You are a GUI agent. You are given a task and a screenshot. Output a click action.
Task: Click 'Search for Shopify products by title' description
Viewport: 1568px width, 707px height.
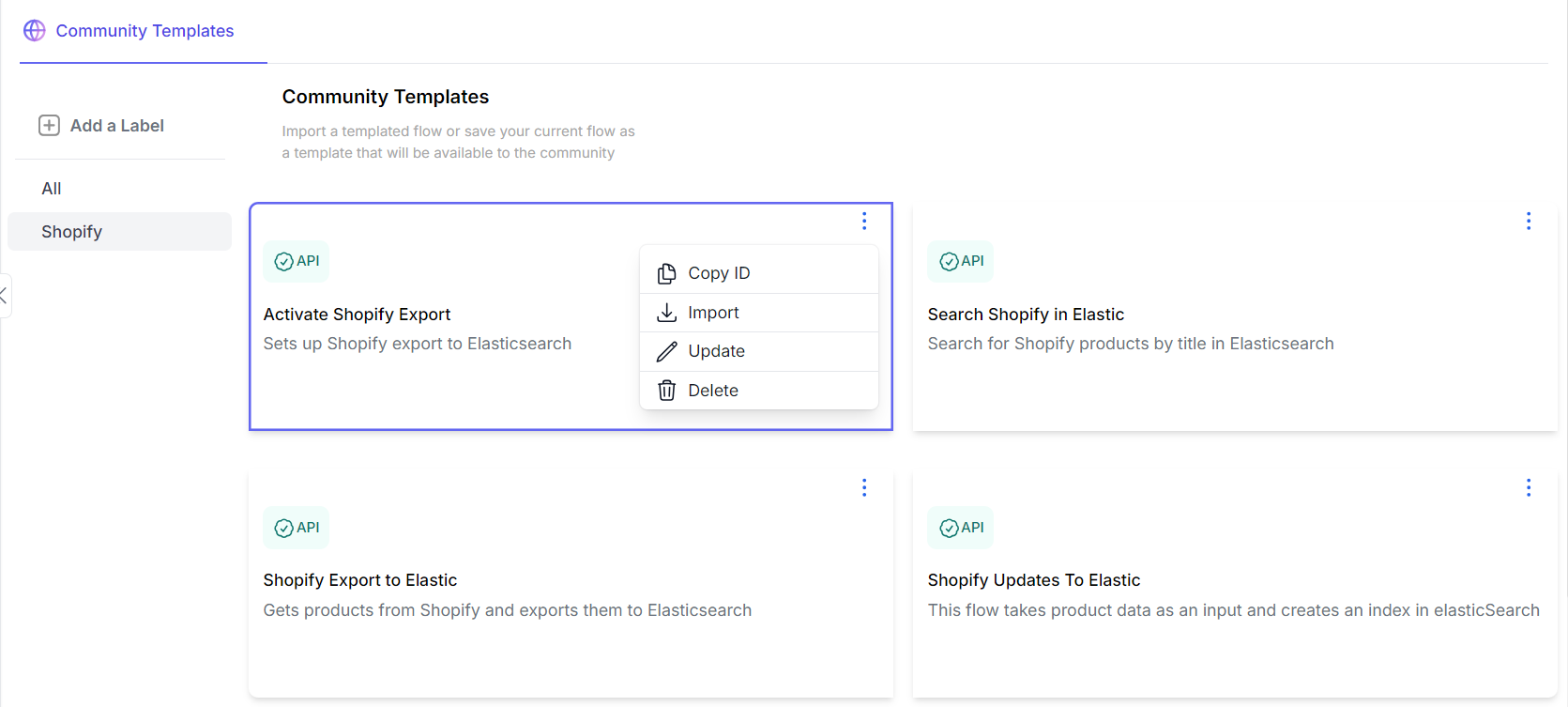click(1131, 344)
